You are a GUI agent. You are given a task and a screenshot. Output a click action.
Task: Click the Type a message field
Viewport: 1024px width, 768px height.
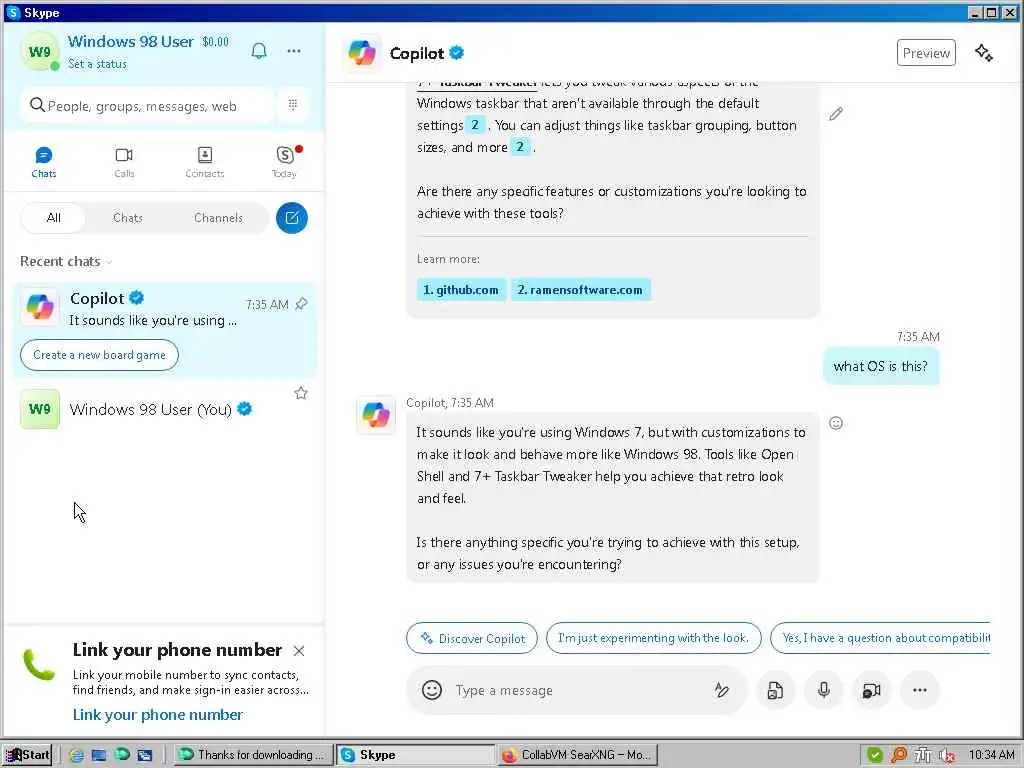point(578,690)
